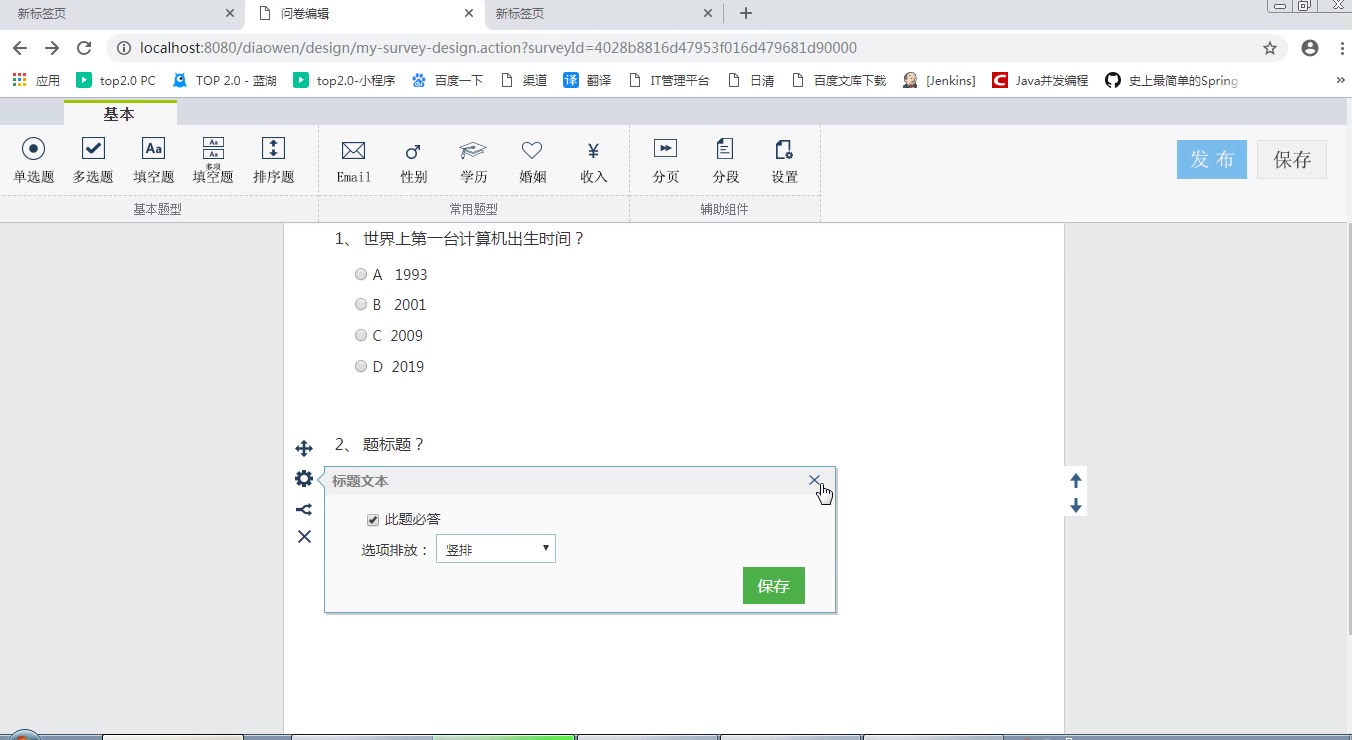Select option A 1993

click(361, 274)
